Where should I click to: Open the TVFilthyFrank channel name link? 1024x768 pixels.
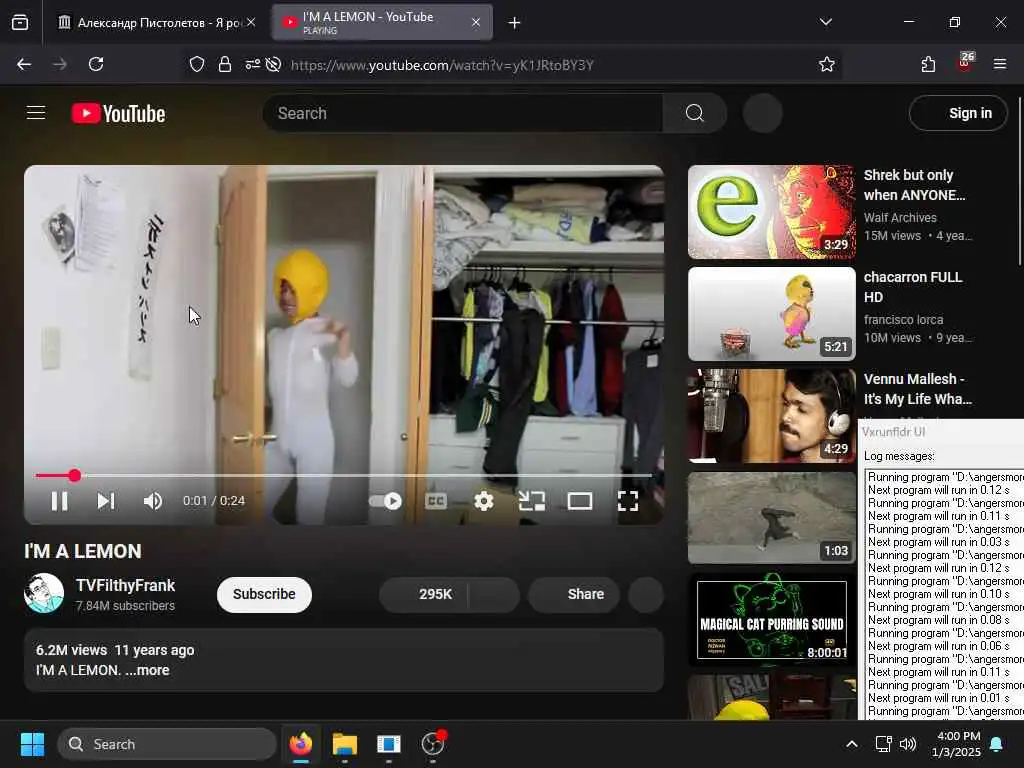pyautogui.click(x=125, y=585)
